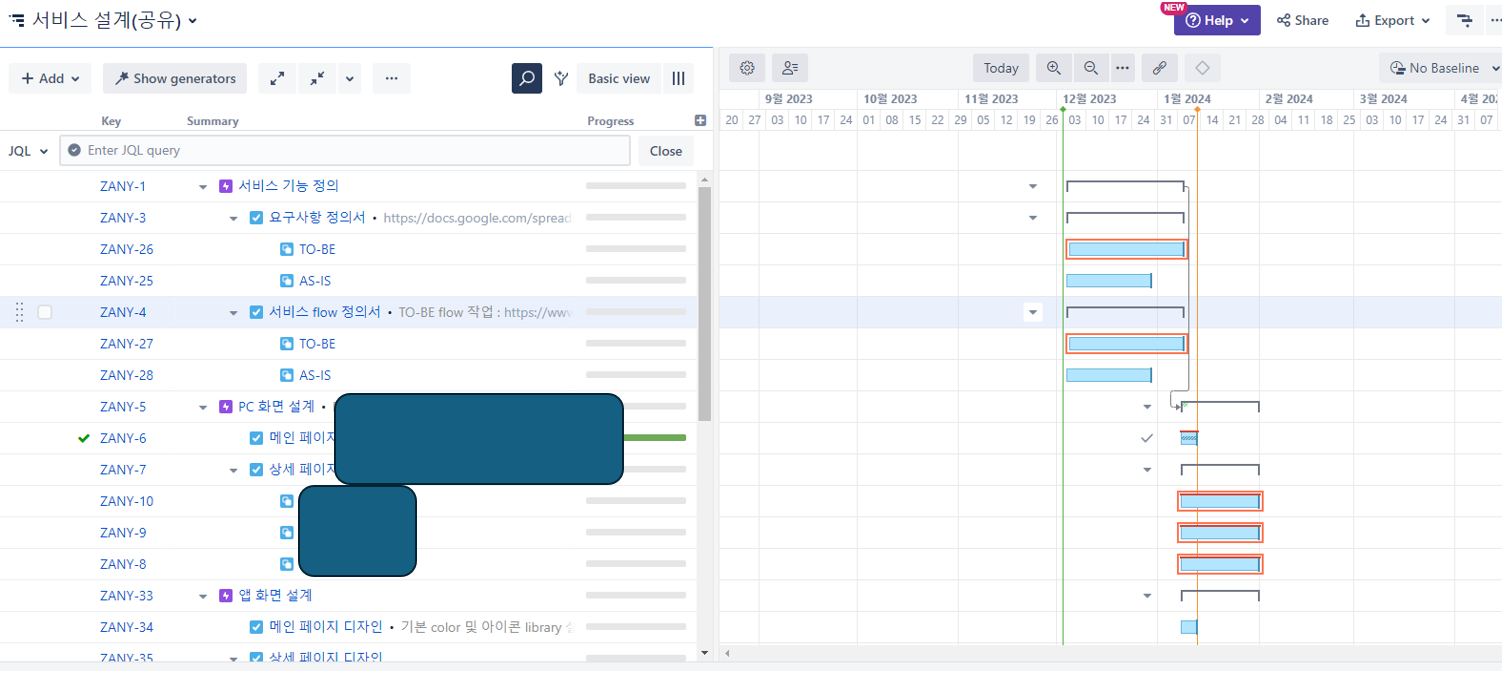Viewport: 1502px width, 680px height.
Task: Click the dependency link icon
Action: pos(1159,68)
